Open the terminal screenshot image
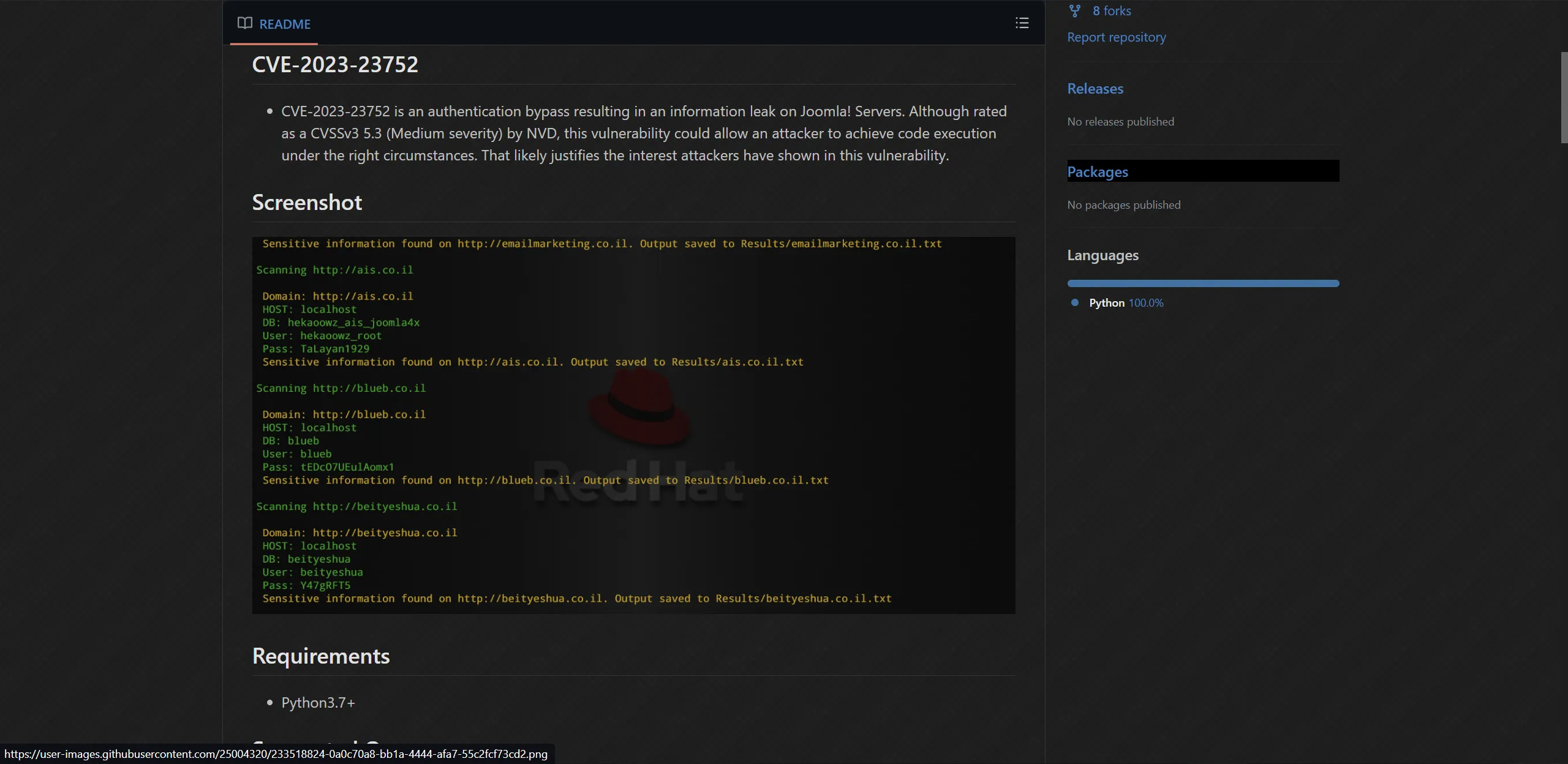The width and height of the screenshot is (1568, 764). coord(633,425)
